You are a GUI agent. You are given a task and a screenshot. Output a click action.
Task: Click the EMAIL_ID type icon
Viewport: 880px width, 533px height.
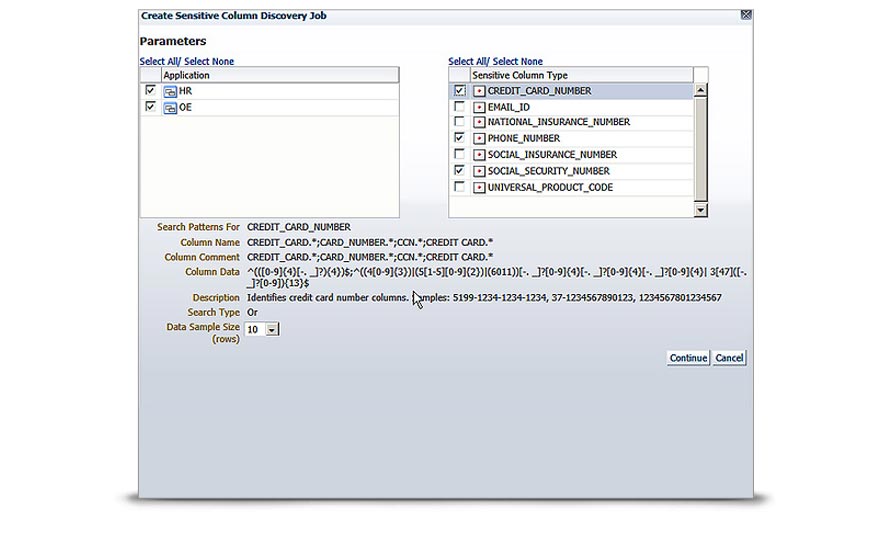(479, 106)
